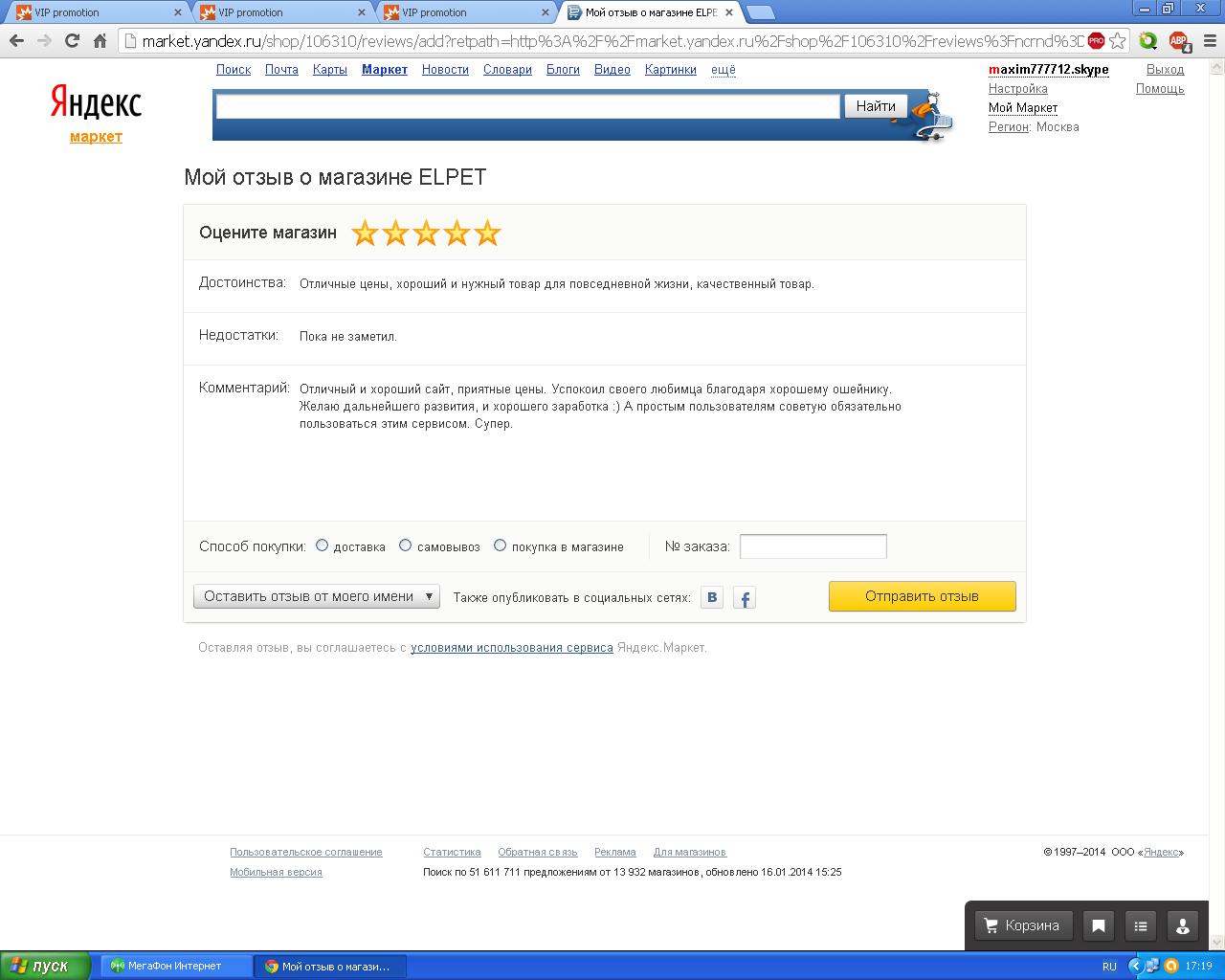Open the user profile icon in bottom panel
The height and width of the screenshot is (980, 1225).
click(1183, 925)
